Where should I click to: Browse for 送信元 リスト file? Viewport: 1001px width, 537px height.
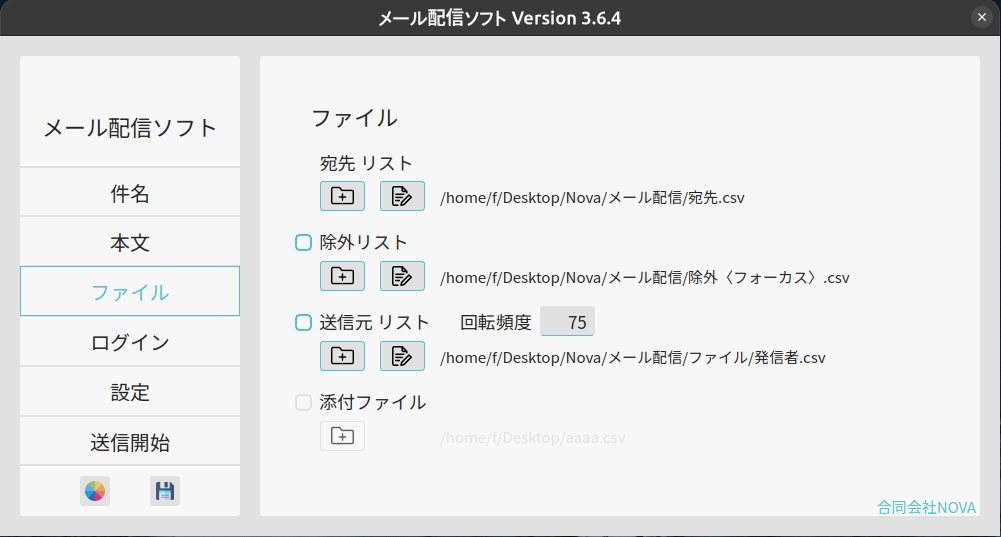click(x=342, y=356)
